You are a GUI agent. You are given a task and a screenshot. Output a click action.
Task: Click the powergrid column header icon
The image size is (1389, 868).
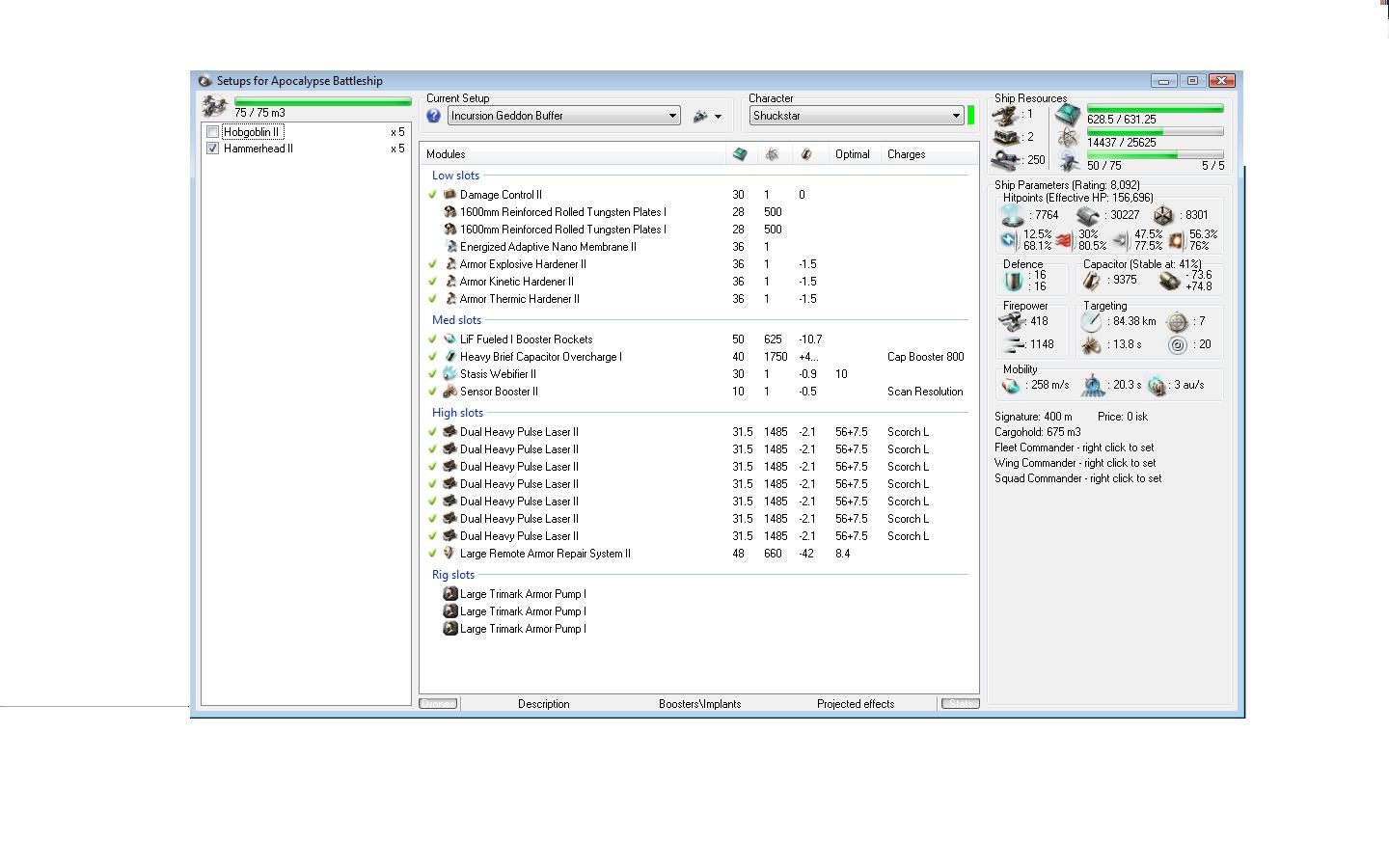point(772,154)
